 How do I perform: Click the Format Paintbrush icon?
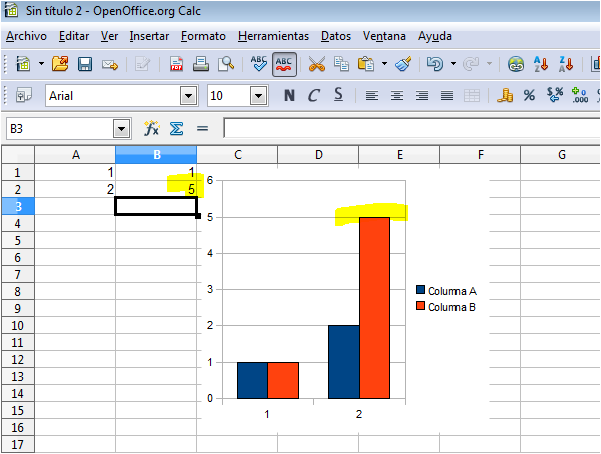coord(402,64)
